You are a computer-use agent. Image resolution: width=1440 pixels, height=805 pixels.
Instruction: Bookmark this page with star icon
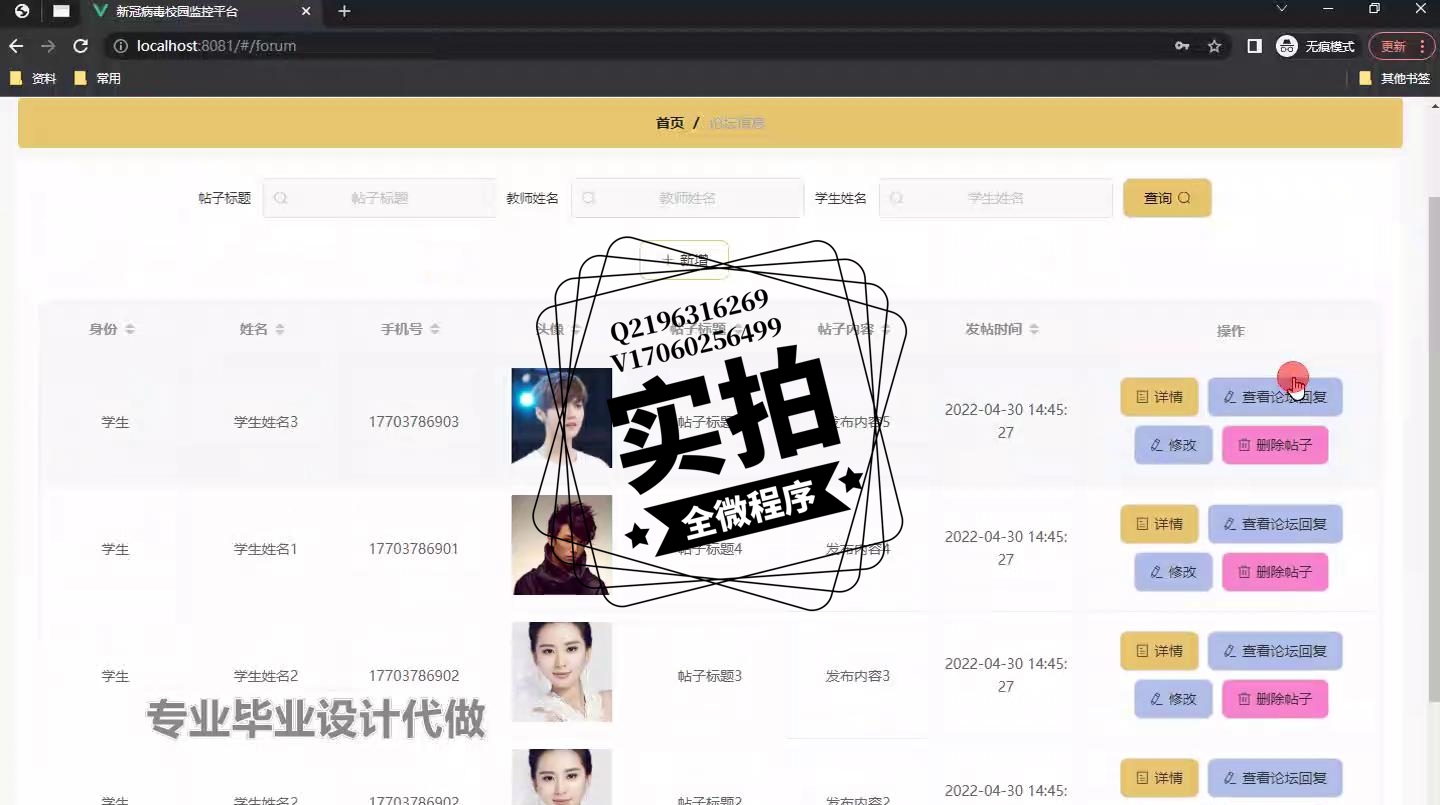coord(1214,46)
